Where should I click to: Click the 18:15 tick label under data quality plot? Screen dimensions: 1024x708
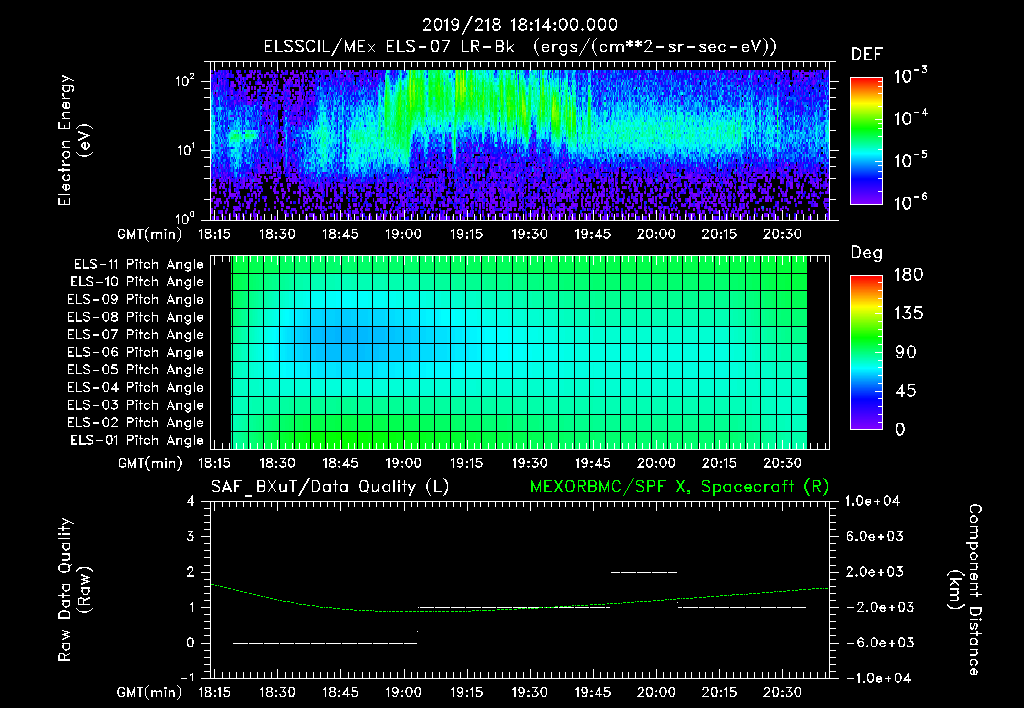tap(214, 692)
